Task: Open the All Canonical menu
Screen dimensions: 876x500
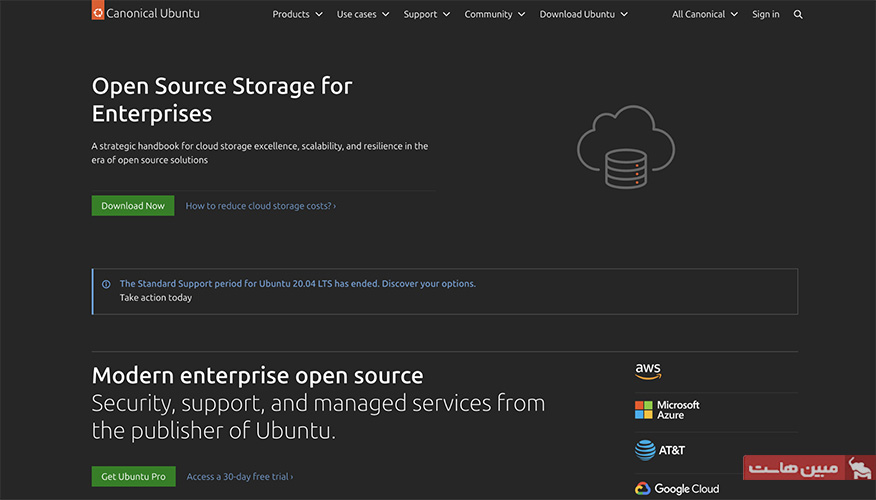Action: pyautogui.click(x=704, y=15)
